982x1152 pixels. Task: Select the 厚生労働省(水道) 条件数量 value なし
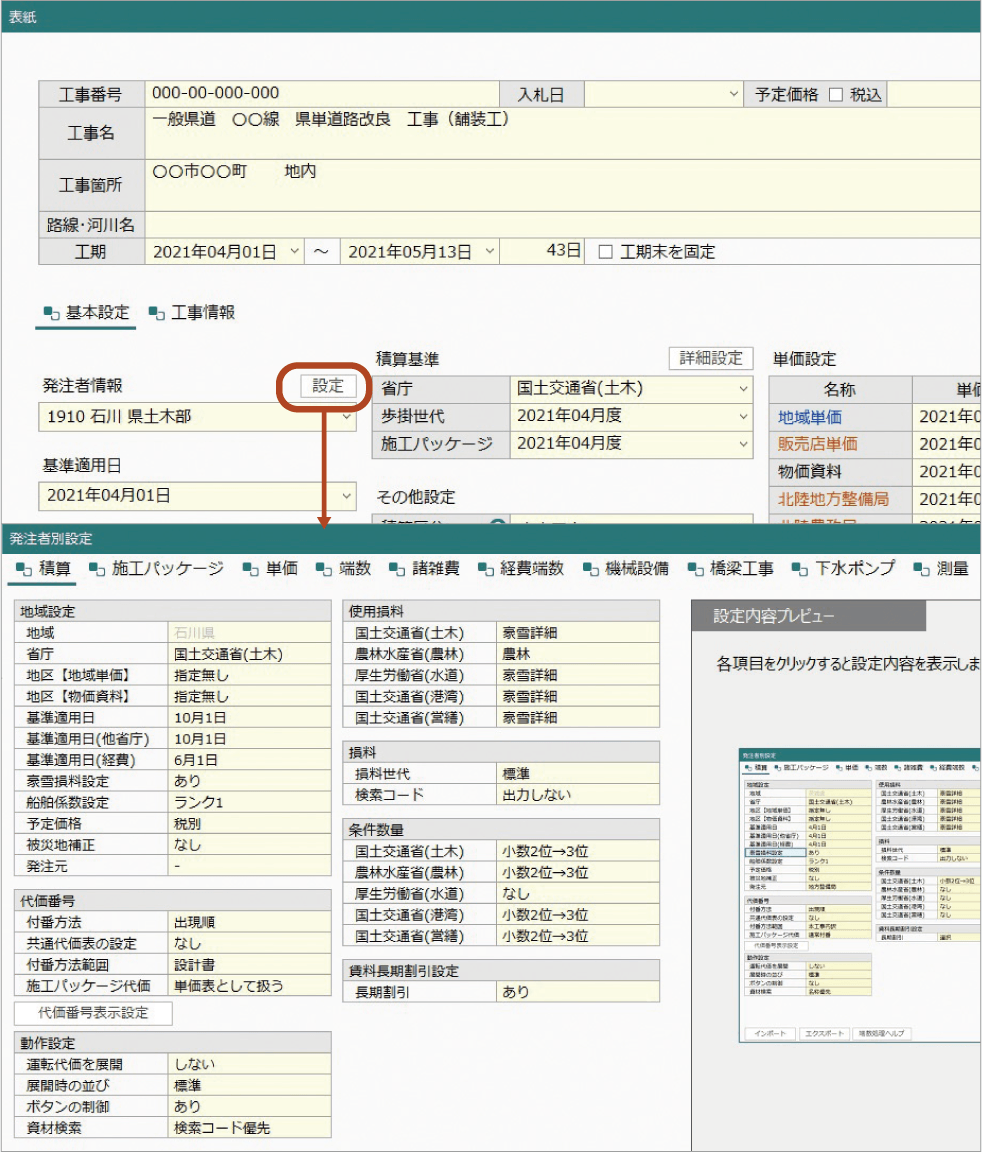coord(578,893)
